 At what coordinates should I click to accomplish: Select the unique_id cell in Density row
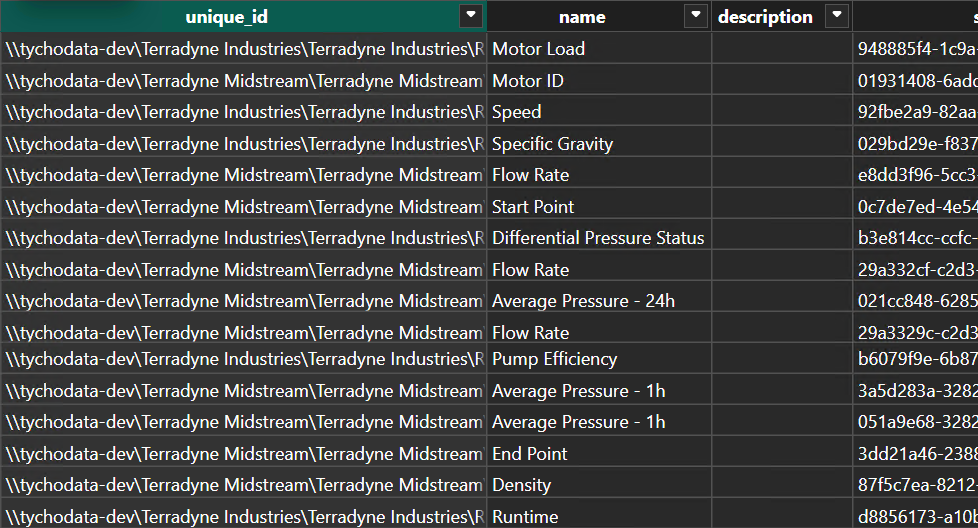point(243,484)
